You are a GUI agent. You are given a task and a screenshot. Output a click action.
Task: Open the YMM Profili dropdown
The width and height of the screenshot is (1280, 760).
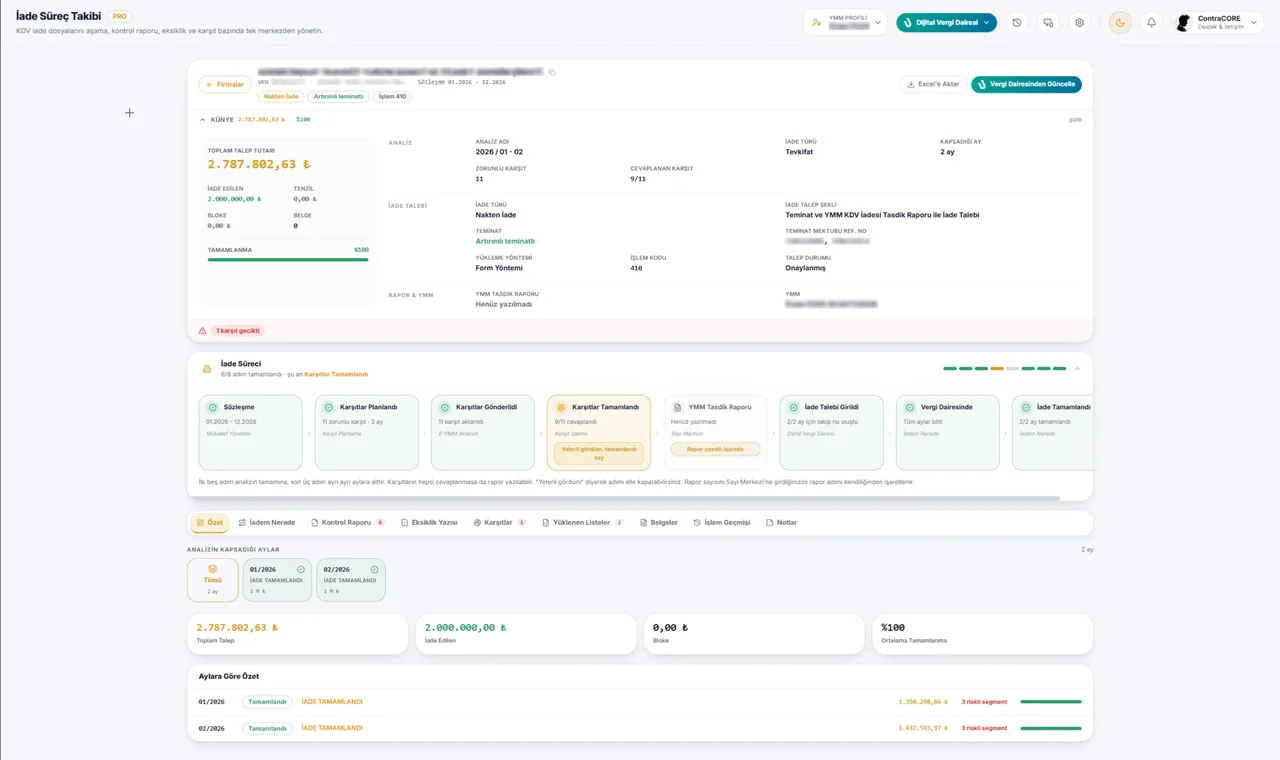coord(845,22)
